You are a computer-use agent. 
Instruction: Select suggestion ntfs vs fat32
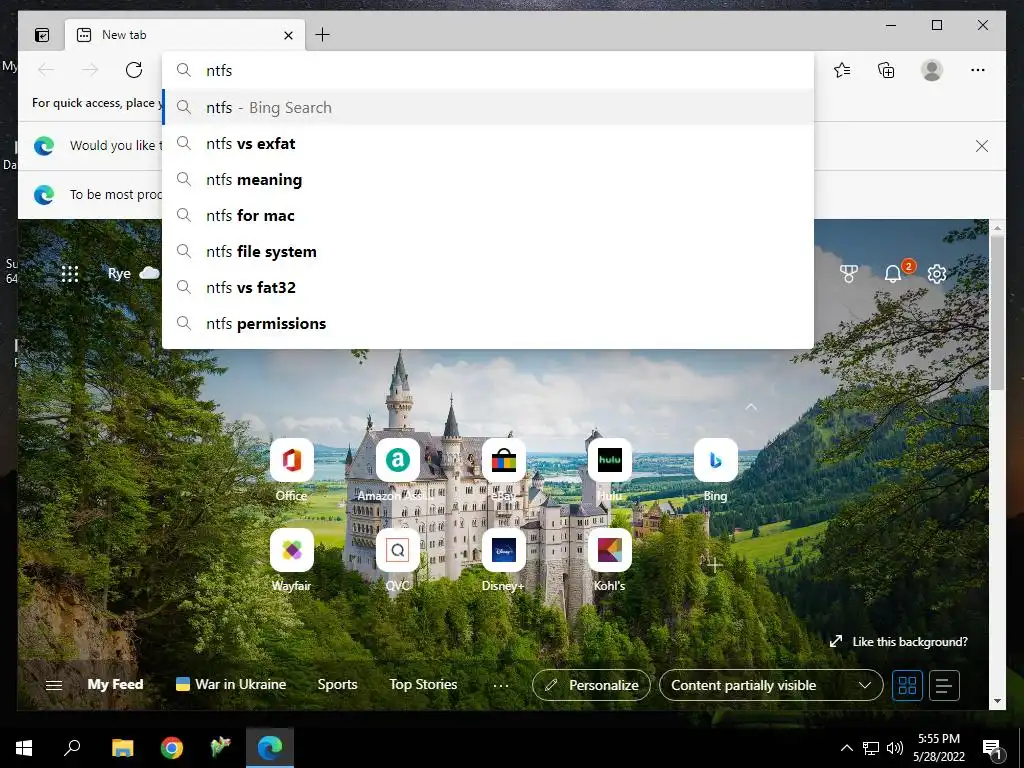coord(488,287)
